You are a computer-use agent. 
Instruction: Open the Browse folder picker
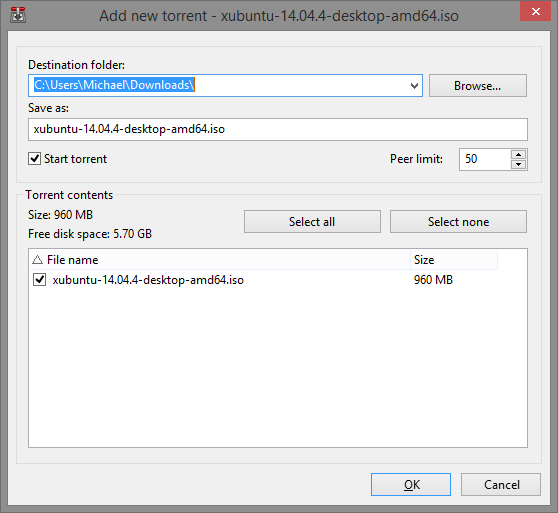tap(478, 85)
